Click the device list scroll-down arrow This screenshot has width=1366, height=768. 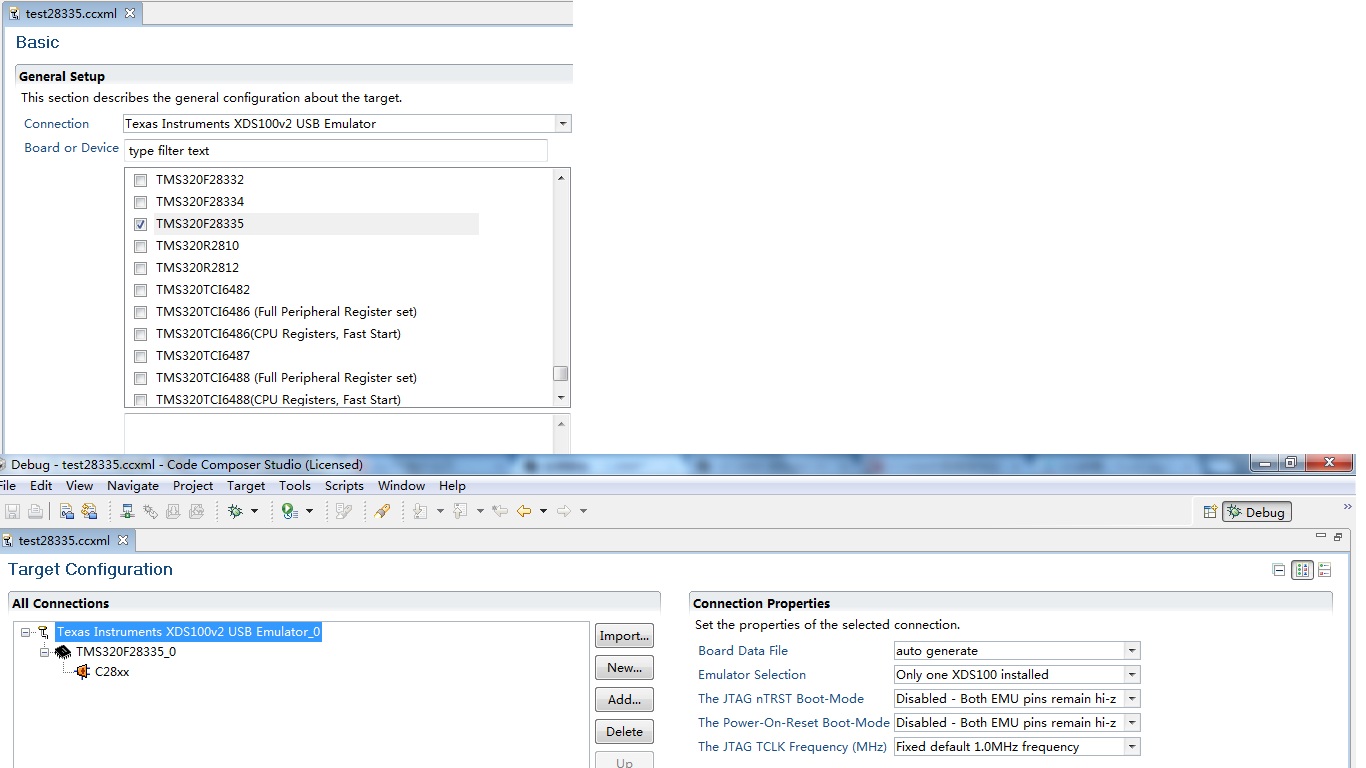pos(561,398)
